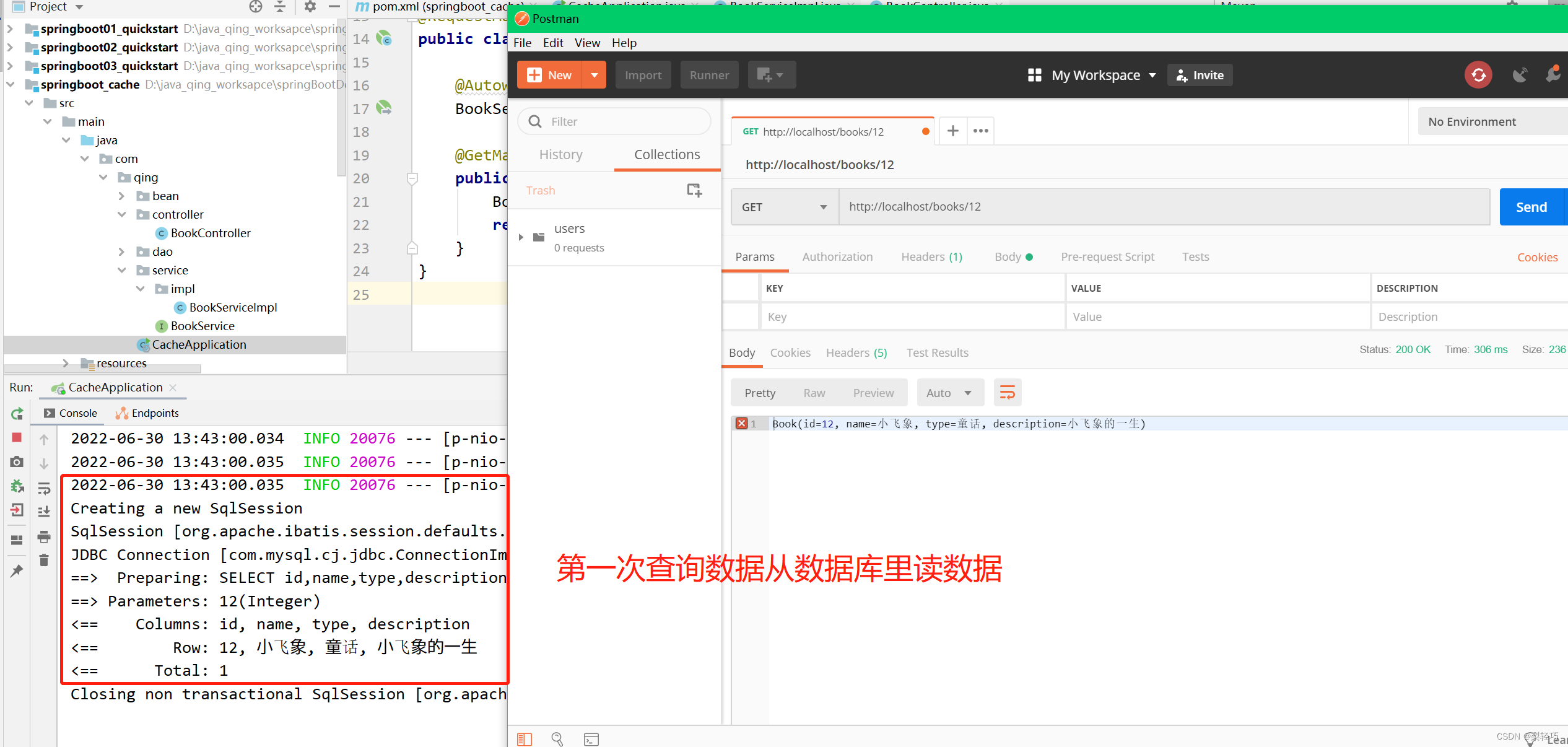Click the Invite button
The height and width of the screenshot is (747, 1568).
(x=1200, y=74)
